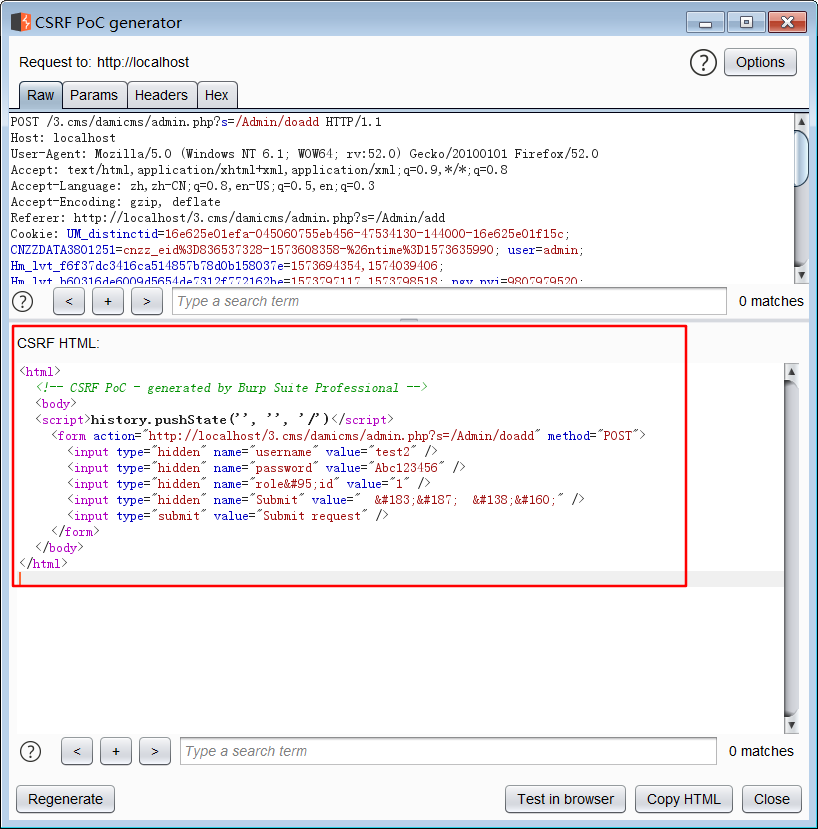
Task: Click the Copy HTML button
Action: 684,799
